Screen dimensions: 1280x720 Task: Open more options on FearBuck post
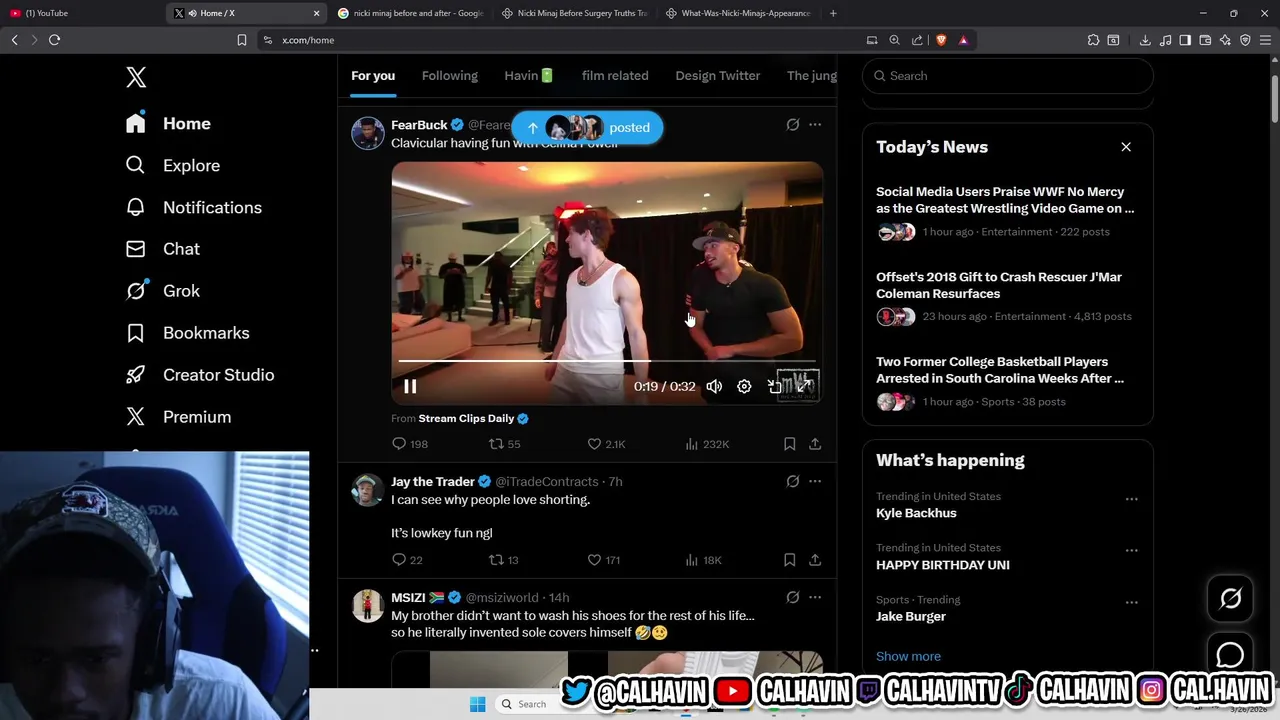click(x=815, y=125)
